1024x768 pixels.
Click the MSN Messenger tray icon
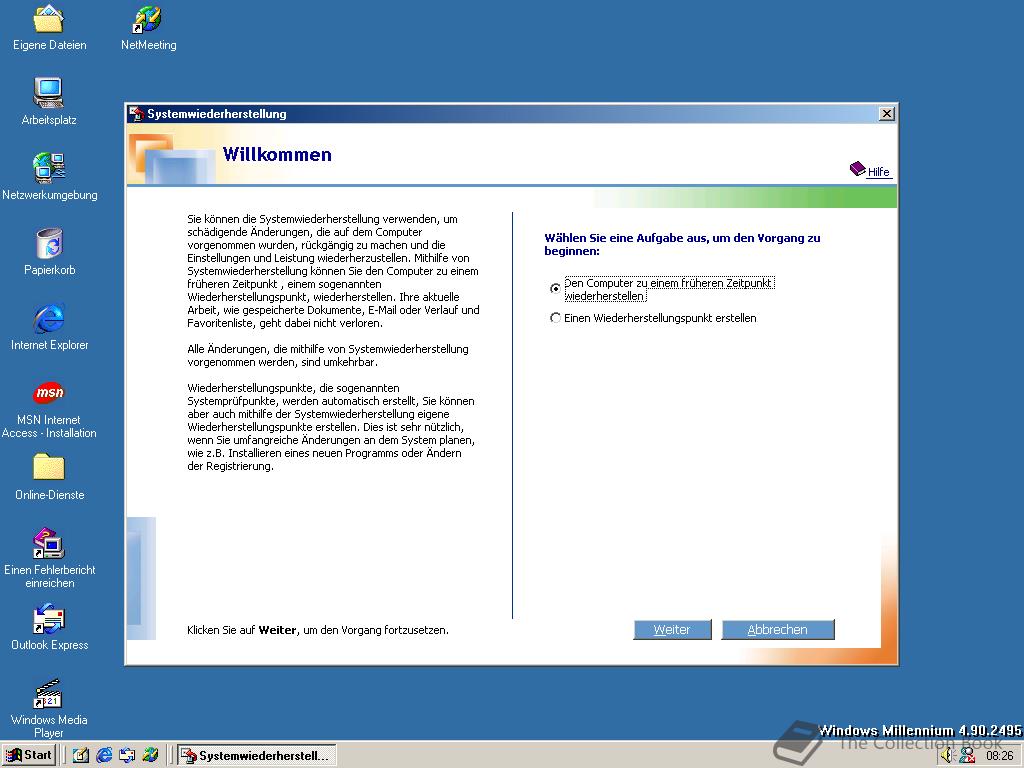tap(968, 756)
